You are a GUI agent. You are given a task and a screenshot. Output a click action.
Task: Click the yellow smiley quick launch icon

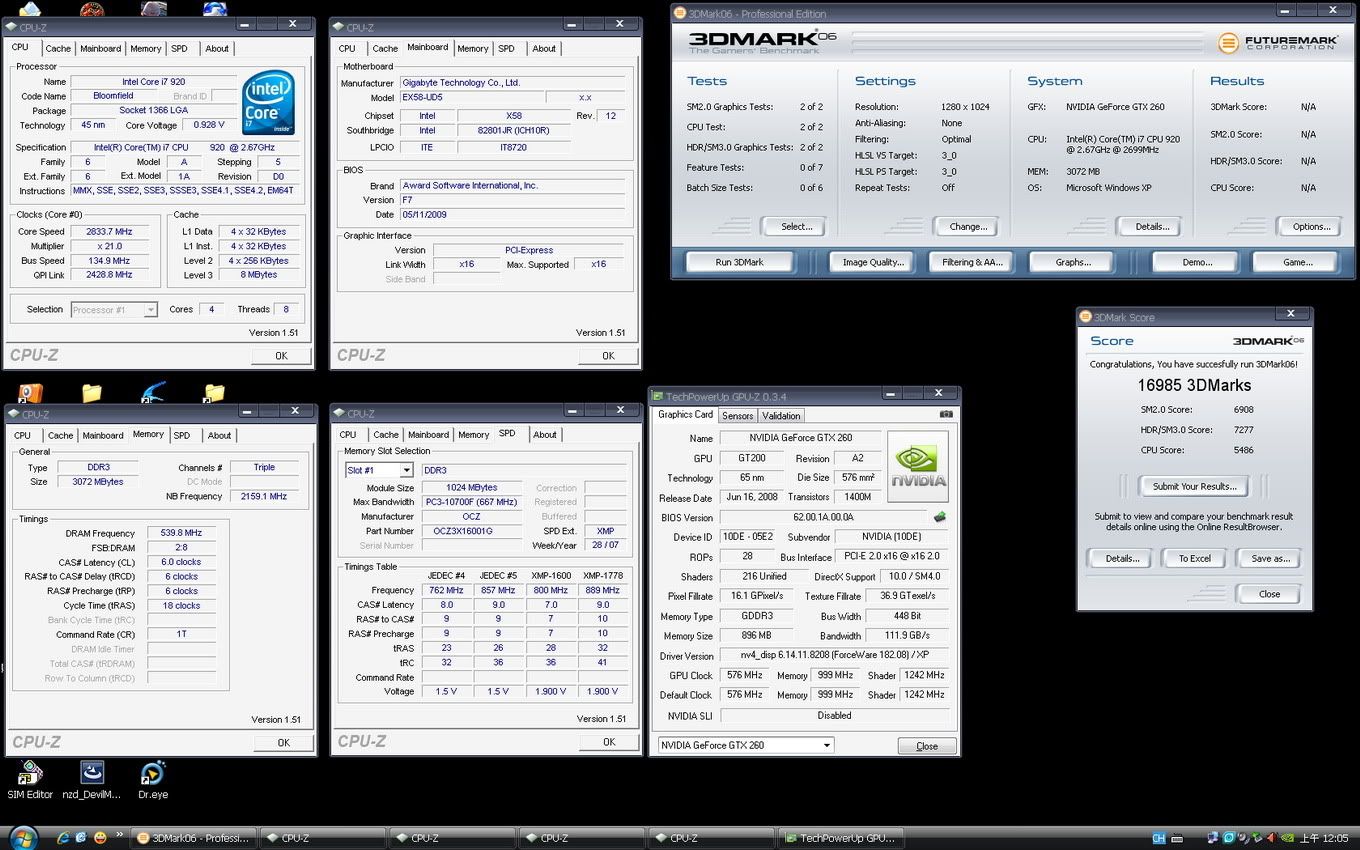click(100, 838)
